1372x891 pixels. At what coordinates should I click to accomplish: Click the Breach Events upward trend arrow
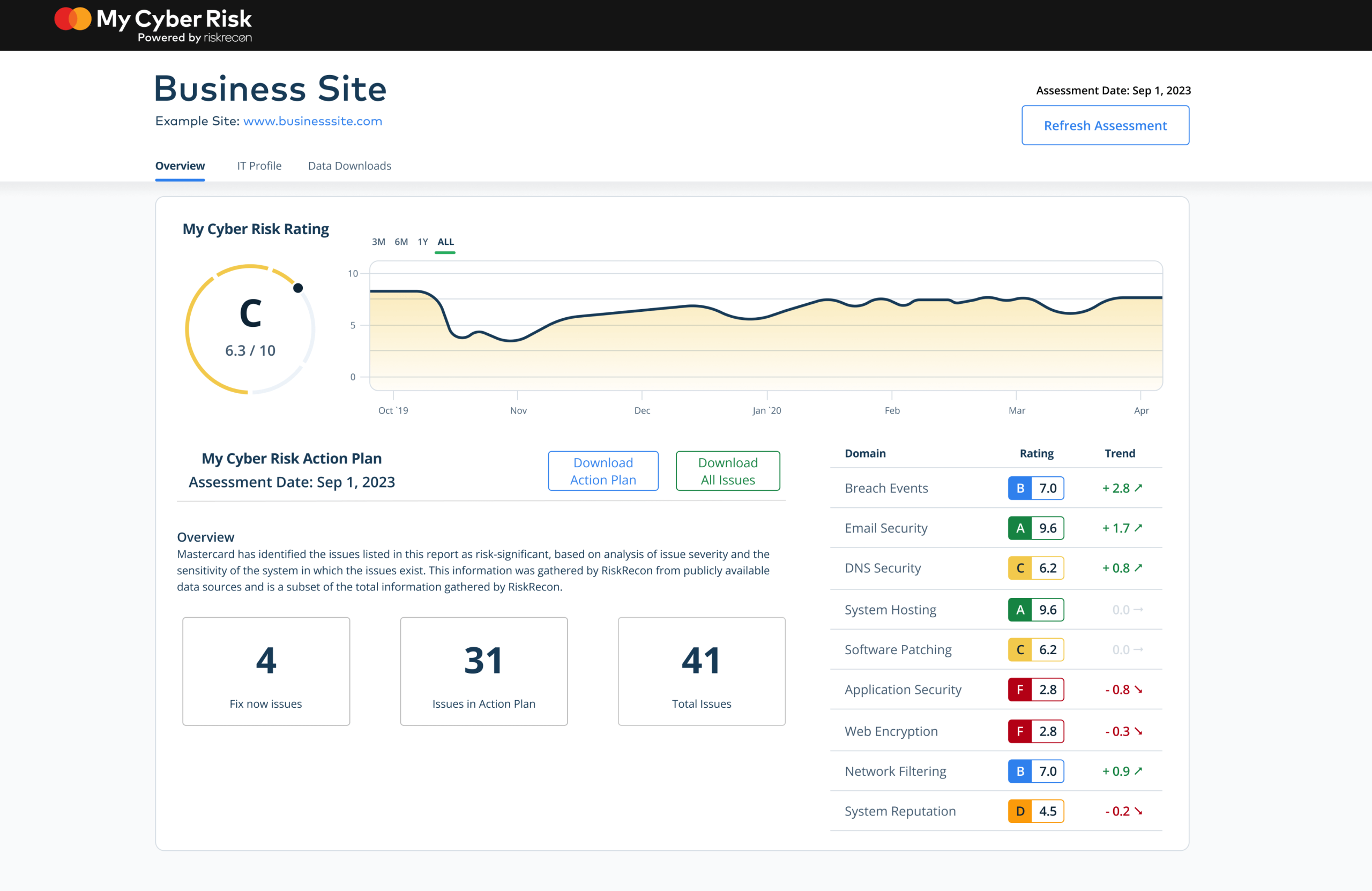[1138, 488]
